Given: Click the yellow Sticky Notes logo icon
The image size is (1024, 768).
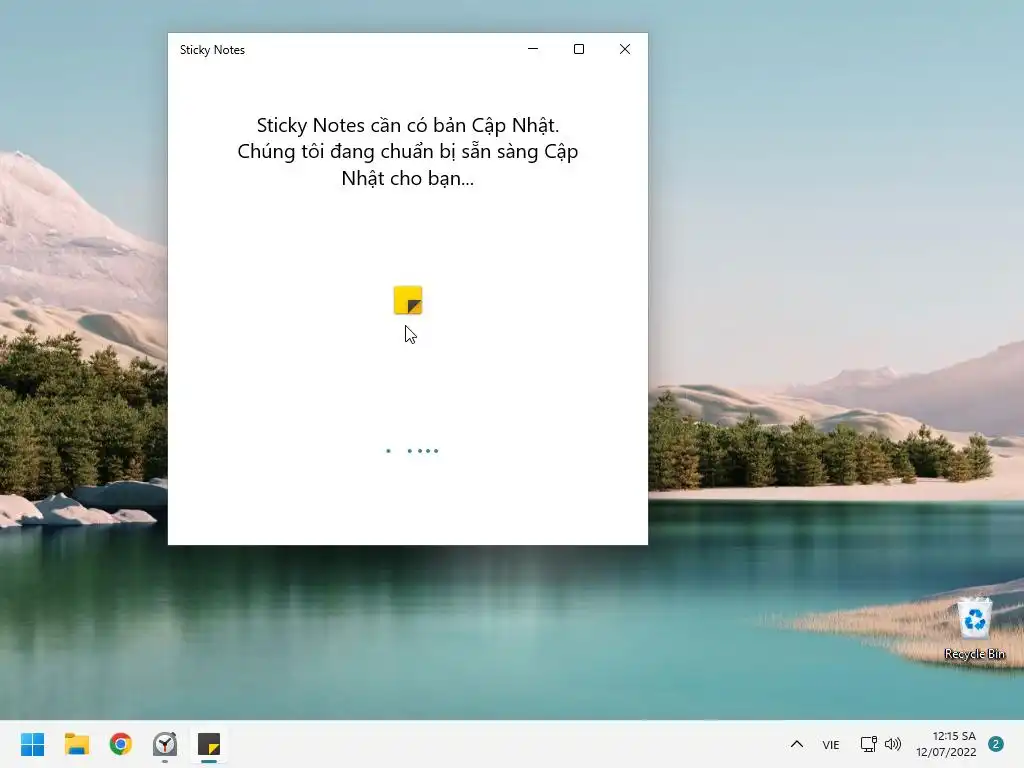Looking at the screenshot, I should tap(408, 300).
